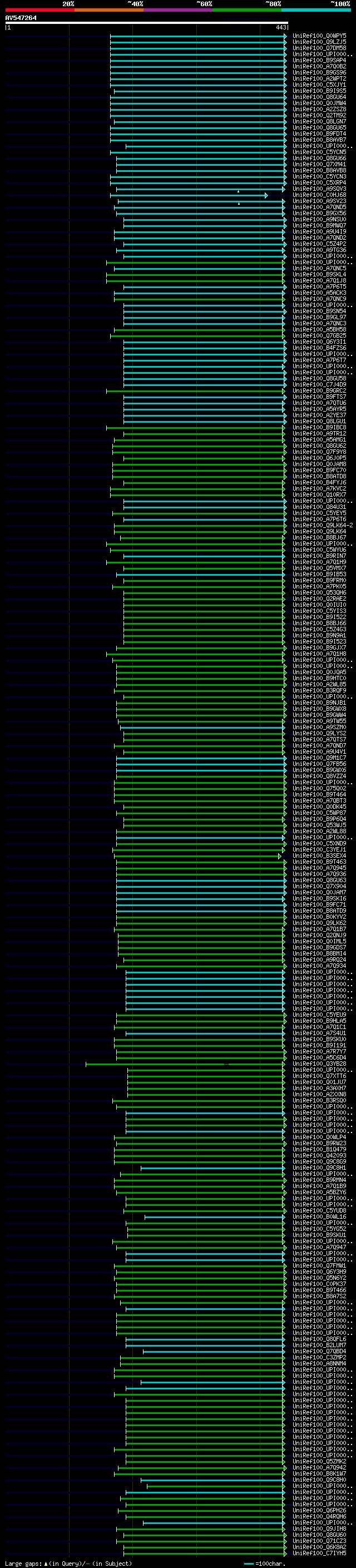Click the white query sequence bar
356x1568 pixels.
(147, 23)
